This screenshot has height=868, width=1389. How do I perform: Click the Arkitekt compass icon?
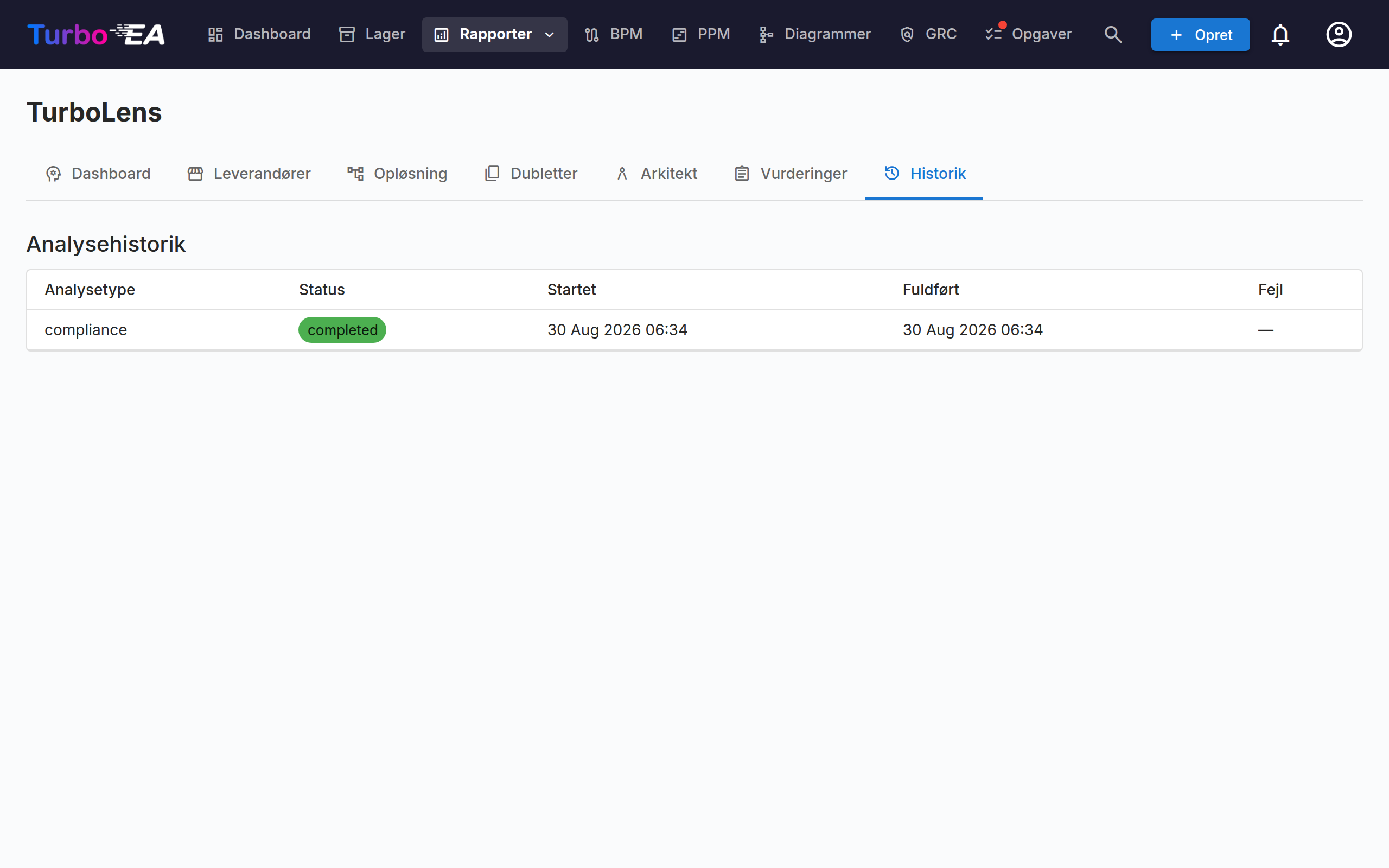click(x=622, y=174)
